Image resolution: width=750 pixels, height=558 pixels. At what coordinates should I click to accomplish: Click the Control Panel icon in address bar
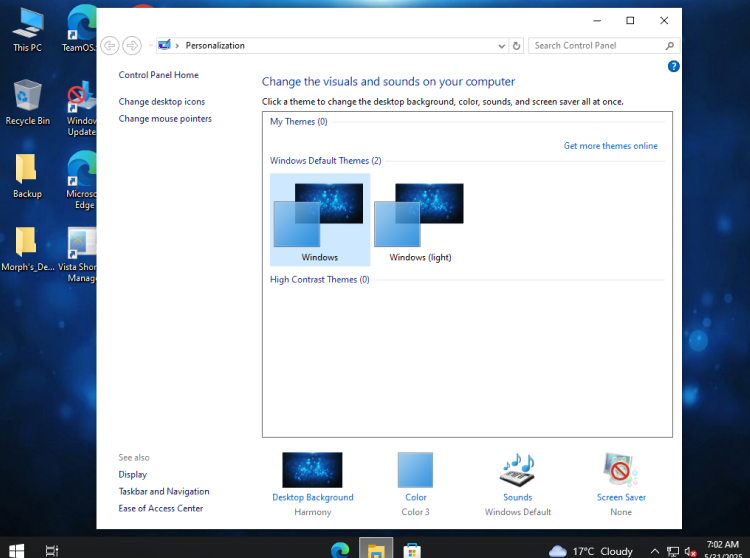click(x=165, y=45)
